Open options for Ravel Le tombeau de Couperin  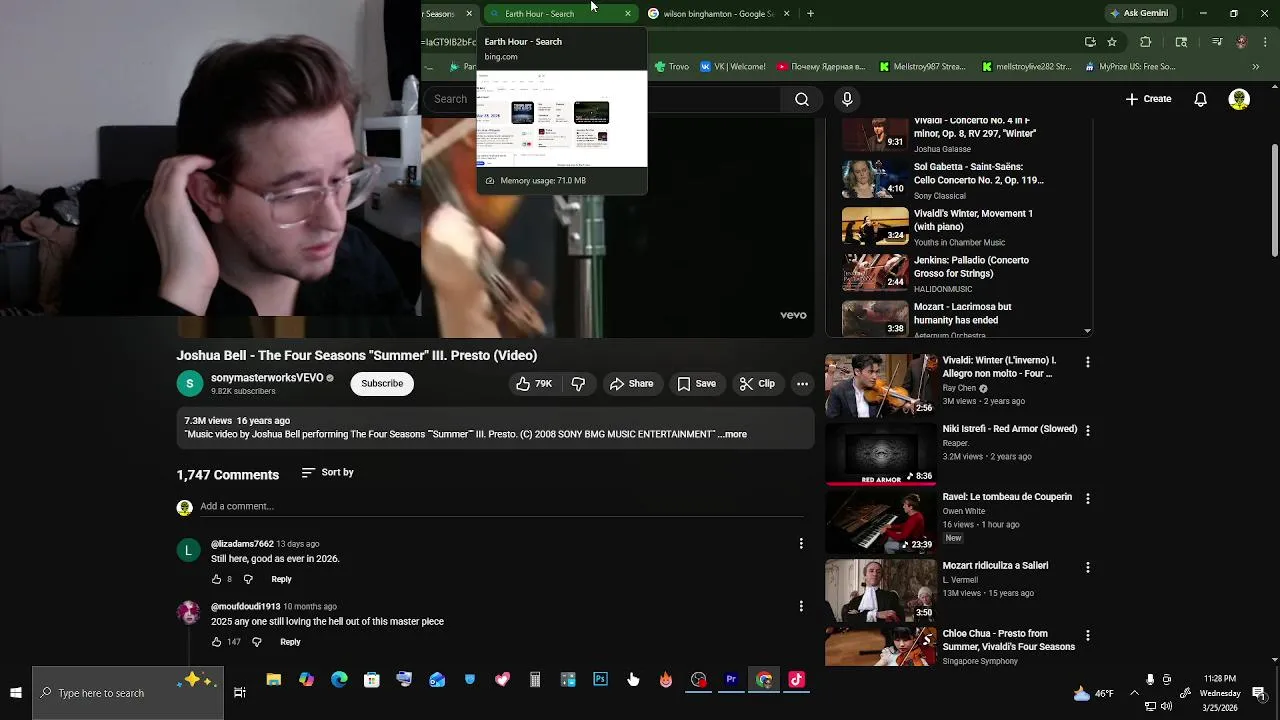pyautogui.click(x=1088, y=498)
